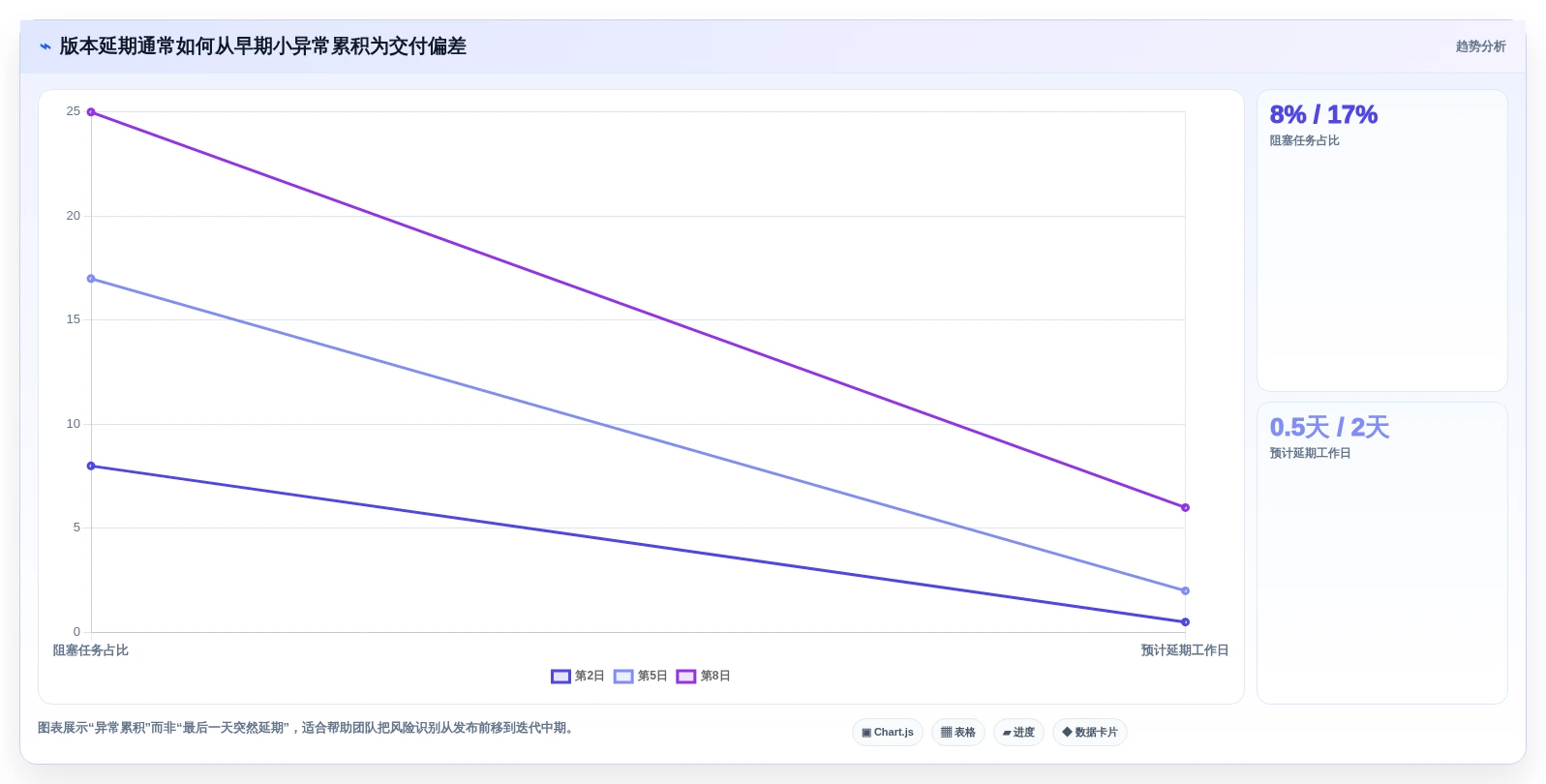Click the 第2日 point at value 8
The image size is (1546, 784).
[91, 467]
